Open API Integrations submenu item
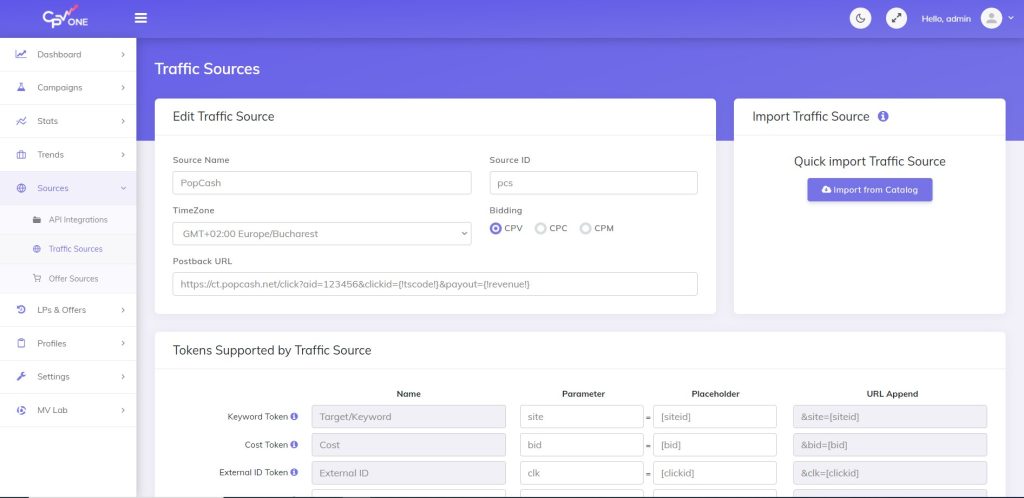The height and width of the screenshot is (498, 1024). pos(68,220)
